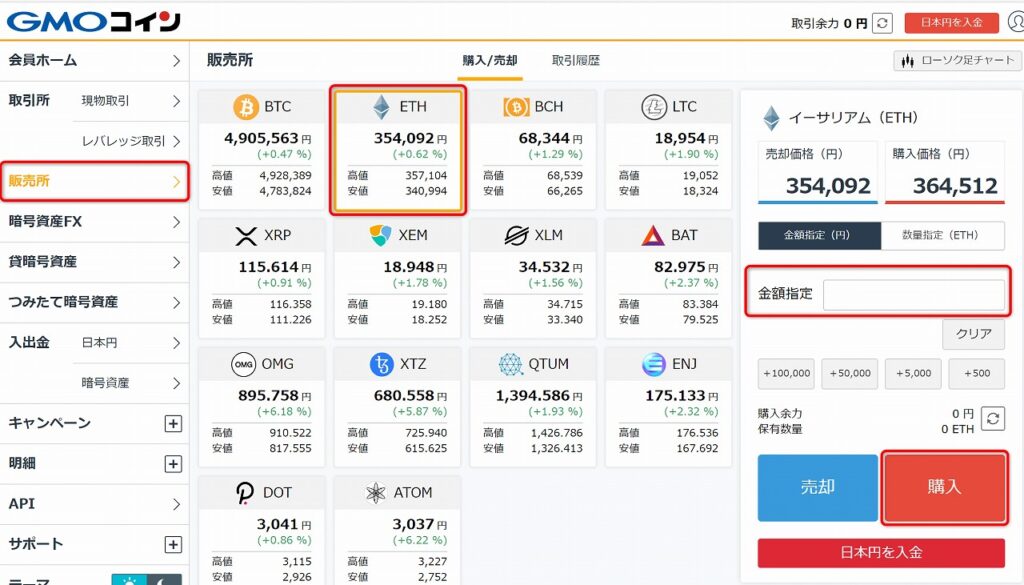Open the user account icon
This screenshot has height=585, width=1024.
pos(1016,22)
